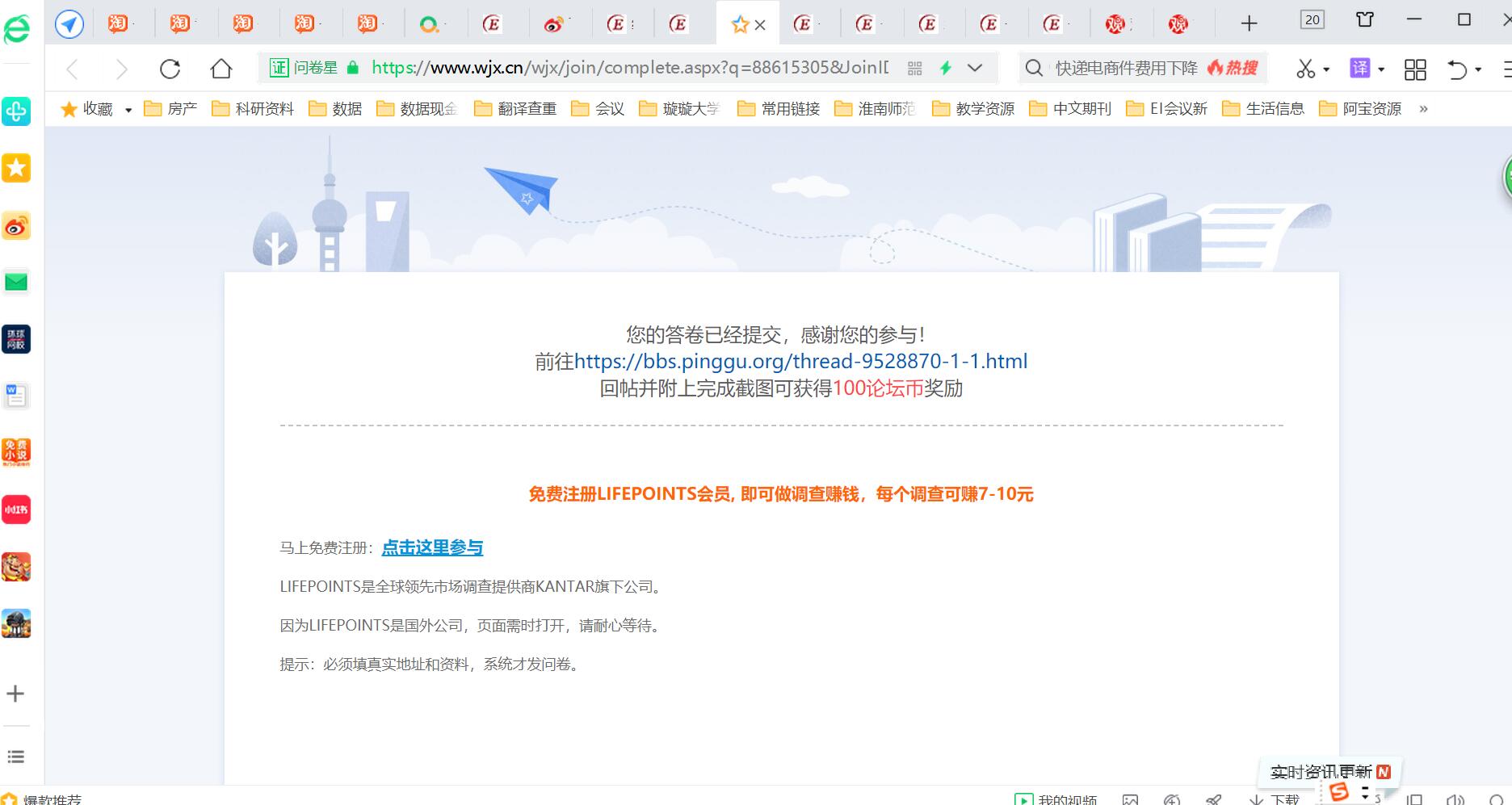Switch to the Weibo tab
This screenshot has width=1512, height=805.
[554, 24]
